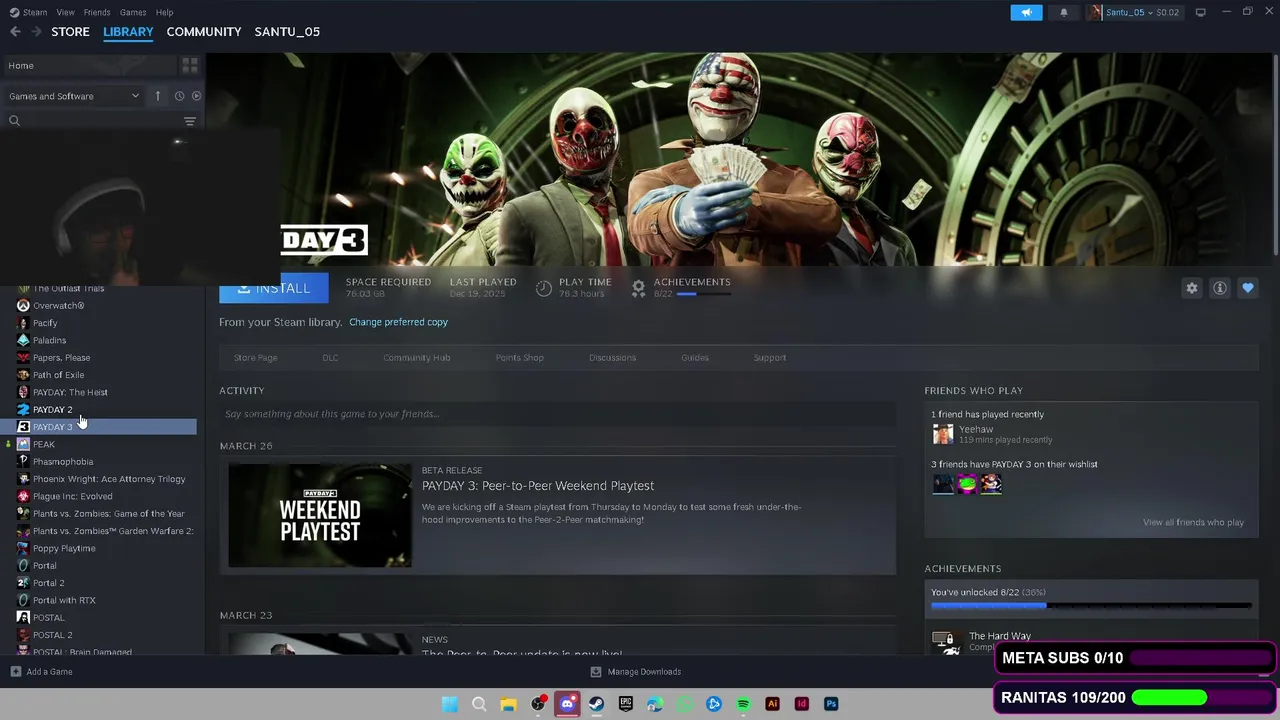Image resolution: width=1280 pixels, height=720 pixels.
Task: Select Portal with RTX in library
Action: click(x=64, y=600)
